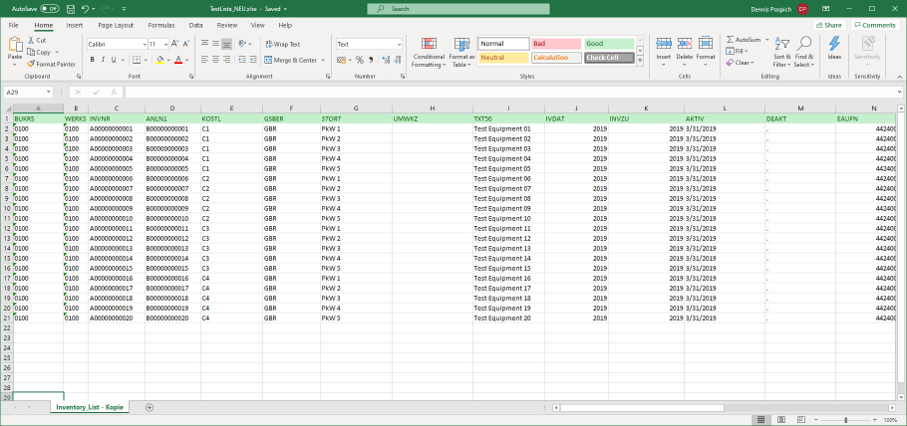The height and width of the screenshot is (426, 907).
Task: Apply the red font color
Action: 178,60
